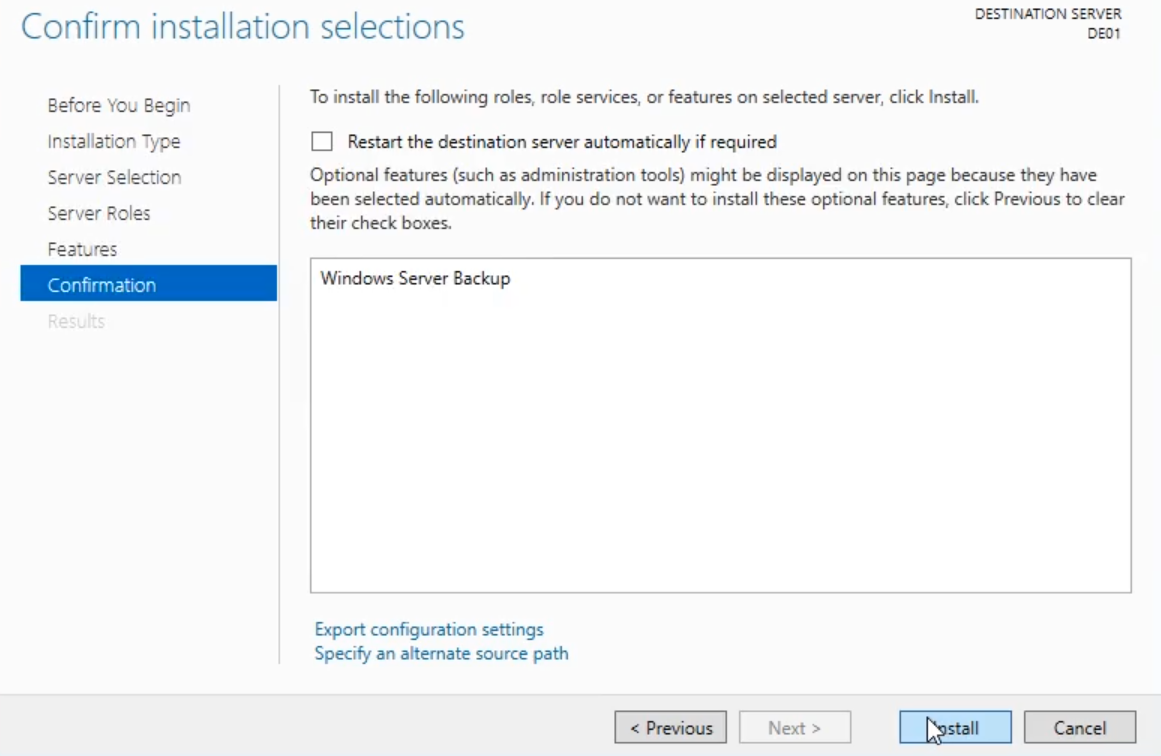This screenshot has height=756, width=1161.
Task: Select the highlighted Confirmation step
Action: (102, 285)
